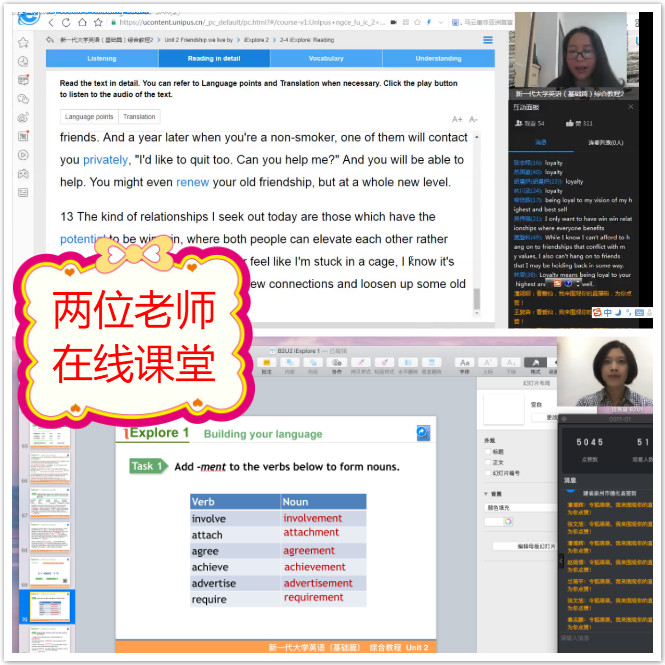
Task: Toggle the body checkbox in appearance section
Action: 487,463
